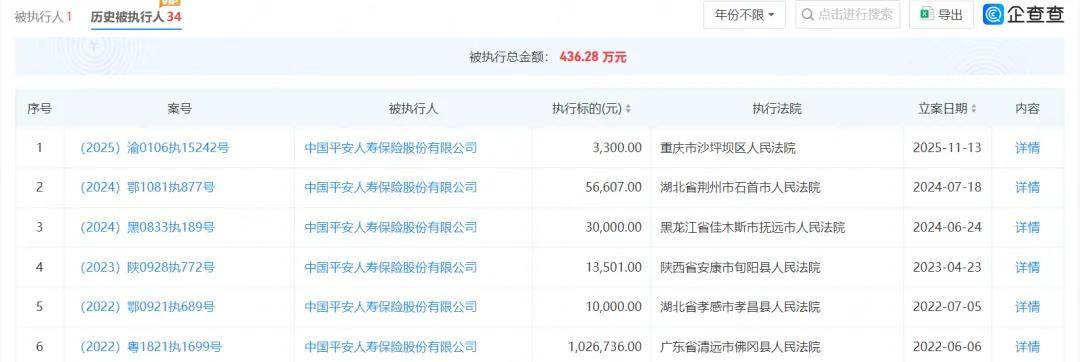Click the 序号 column header
The image size is (1080, 362).
click(39, 109)
